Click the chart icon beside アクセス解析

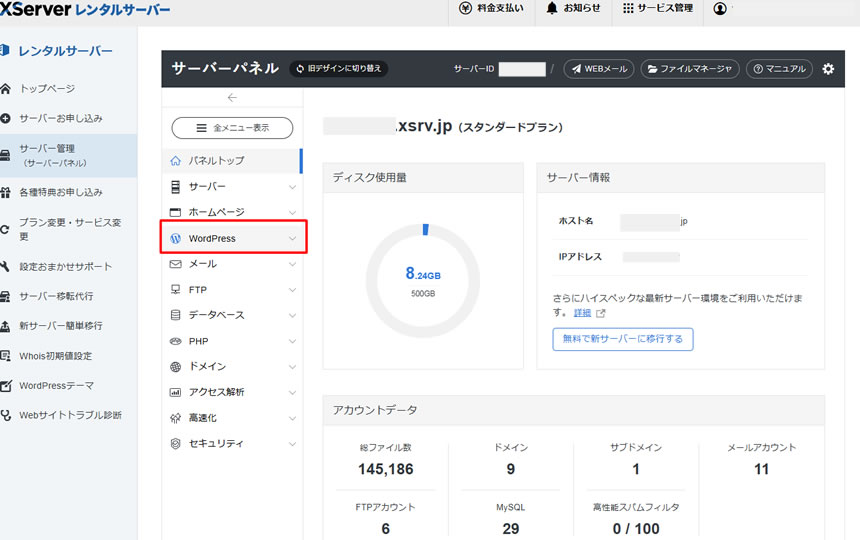[x=176, y=393]
